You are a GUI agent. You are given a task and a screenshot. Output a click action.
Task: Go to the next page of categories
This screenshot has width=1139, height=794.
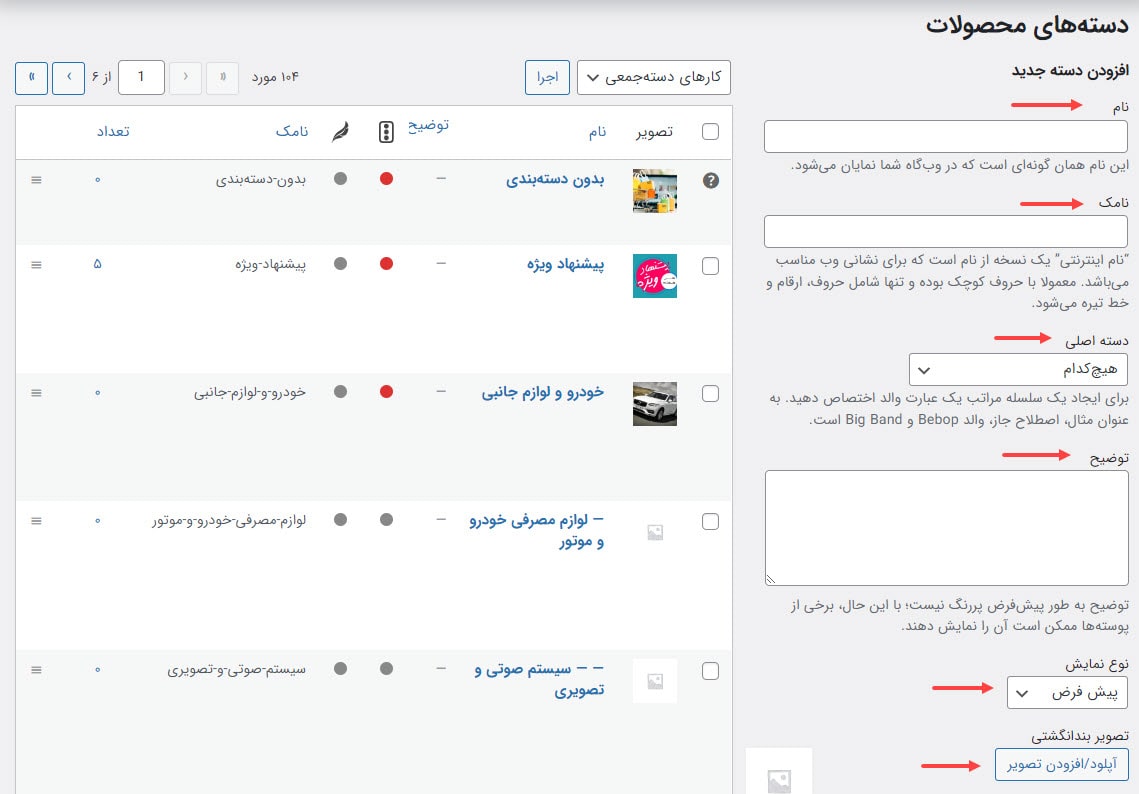tap(68, 77)
